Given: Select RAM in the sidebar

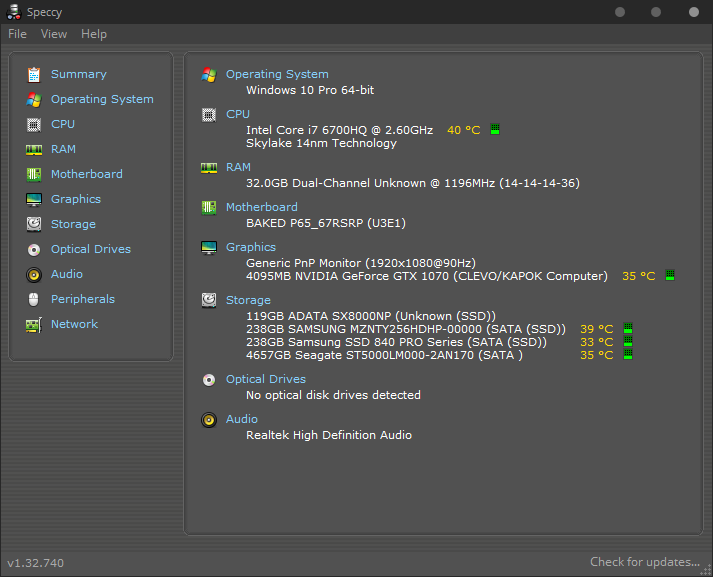Looking at the screenshot, I should (63, 149).
